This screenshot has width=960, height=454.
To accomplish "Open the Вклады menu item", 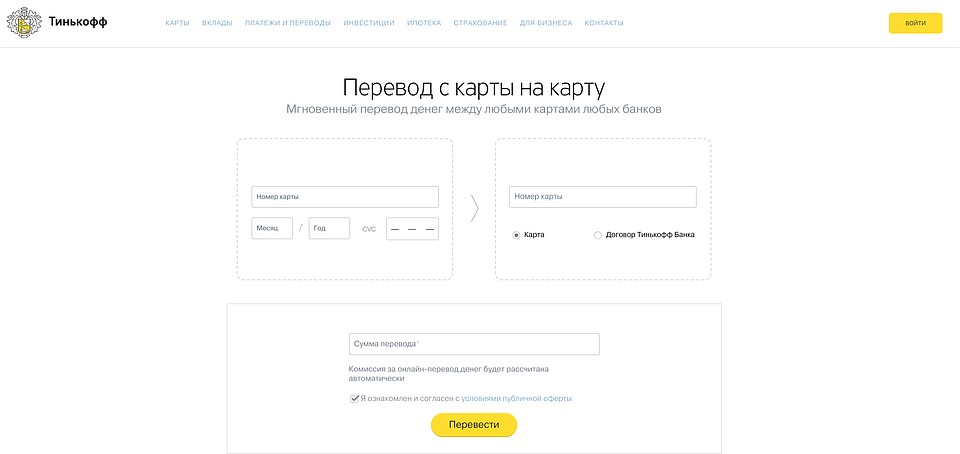I will 217,23.
